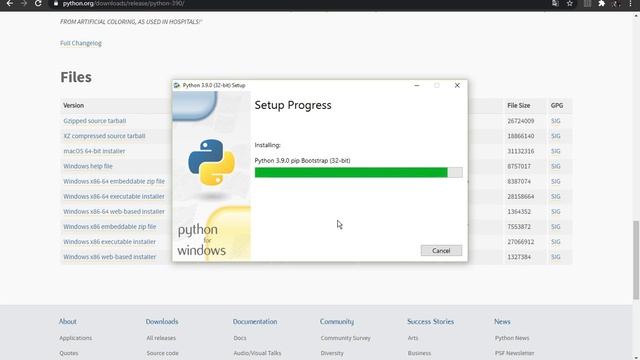Open Audio/Visual Talks footer link
640x360 pixels.
pyautogui.click(x=258, y=353)
